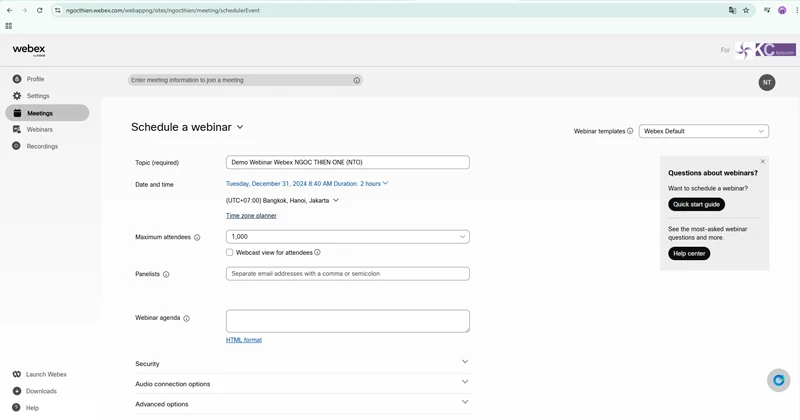Open Recordings in the sidebar

(35, 146)
